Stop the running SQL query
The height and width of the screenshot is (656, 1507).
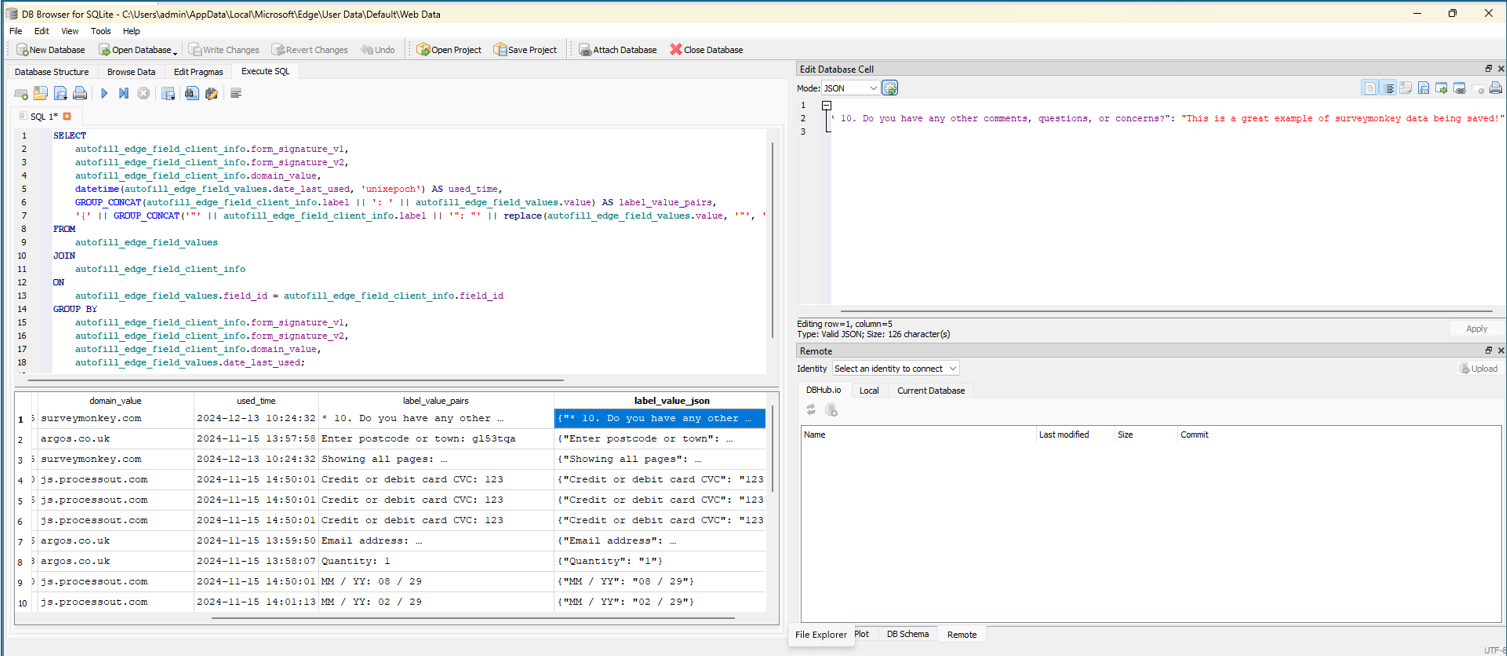143,93
